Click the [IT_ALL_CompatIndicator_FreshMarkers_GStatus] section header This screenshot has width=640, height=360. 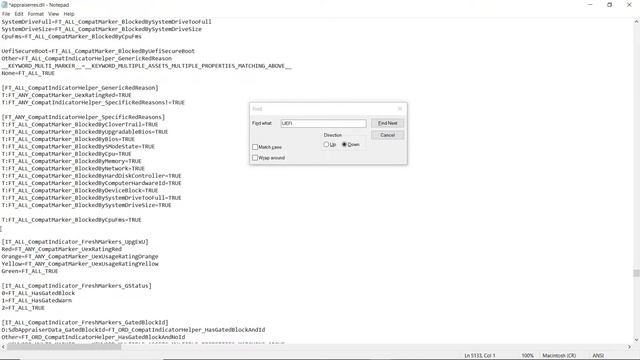(76, 286)
